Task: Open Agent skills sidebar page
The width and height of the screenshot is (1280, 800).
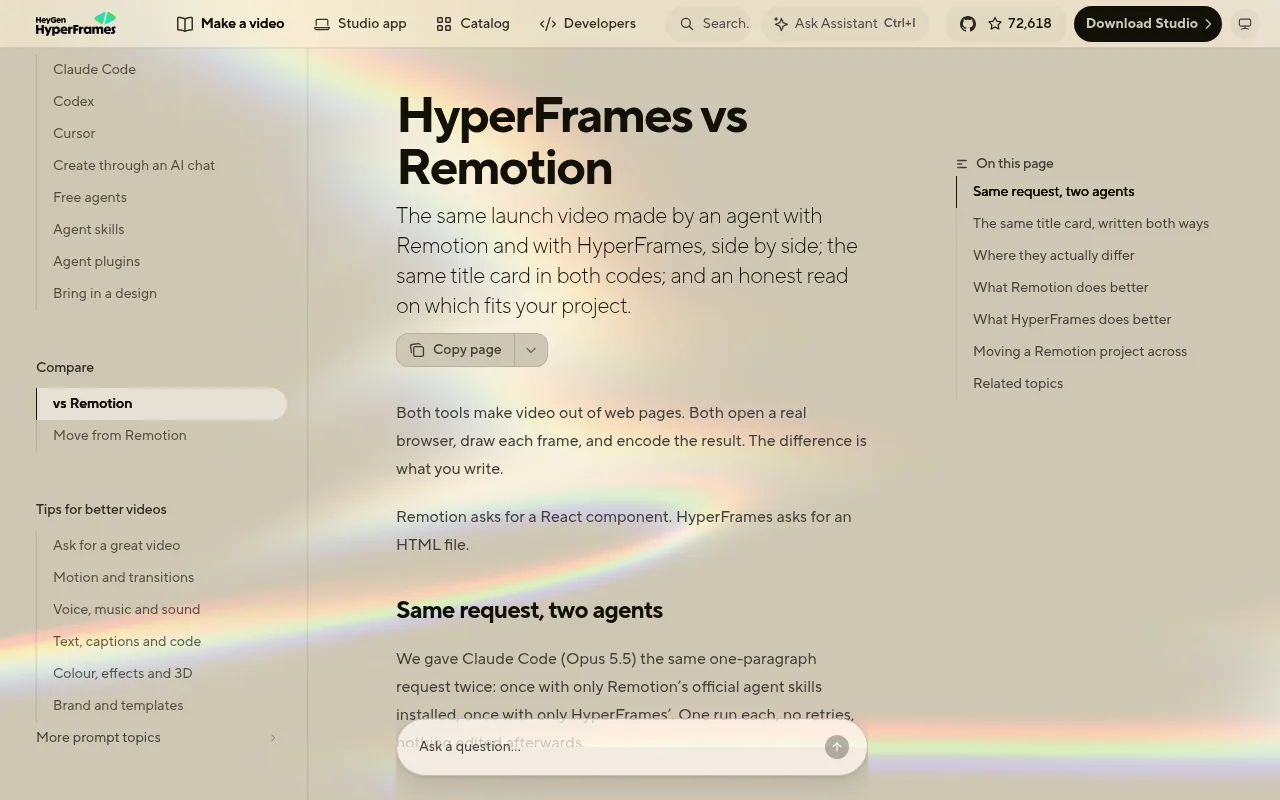Action: [89, 229]
